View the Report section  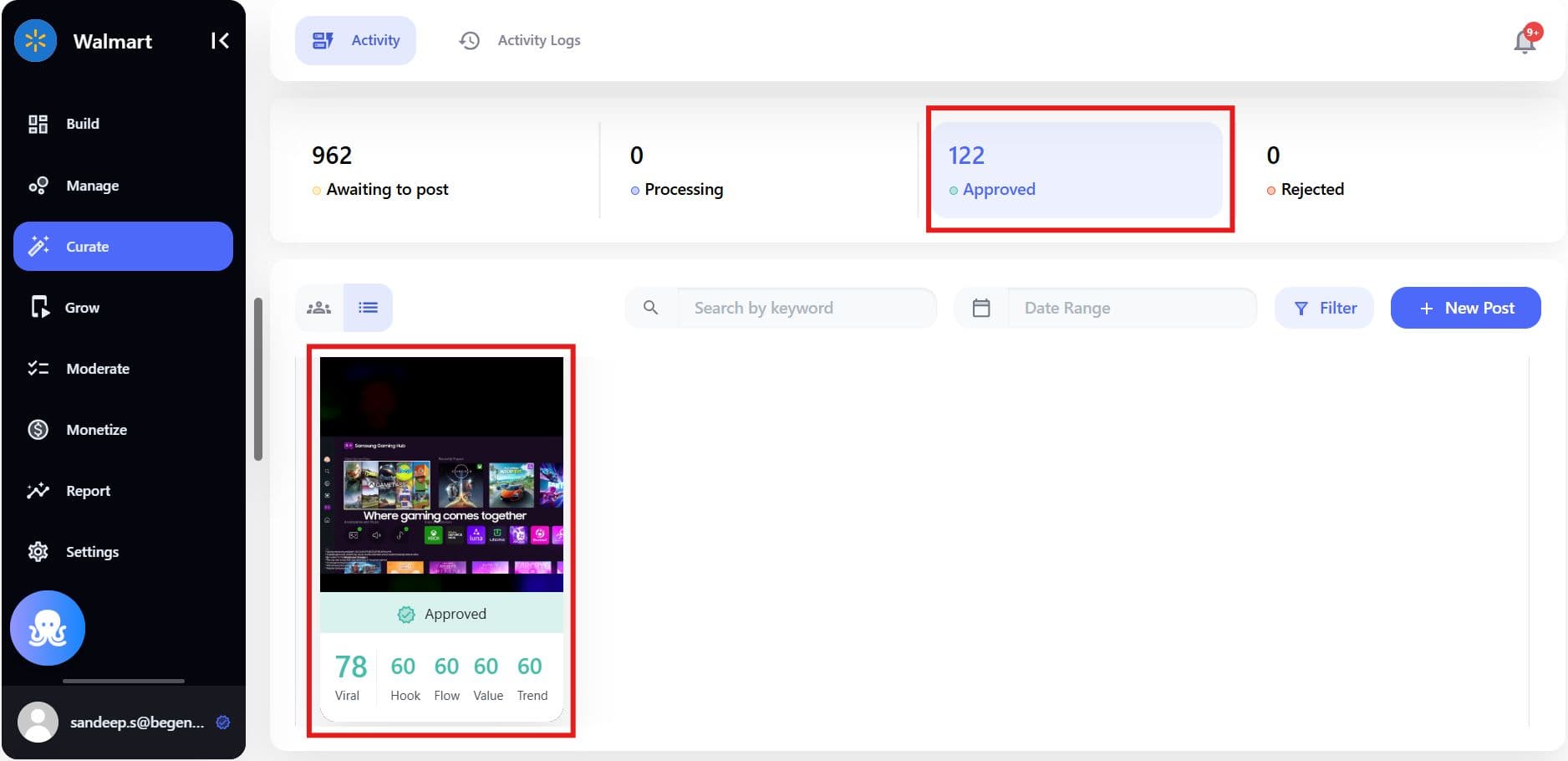point(123,490)
